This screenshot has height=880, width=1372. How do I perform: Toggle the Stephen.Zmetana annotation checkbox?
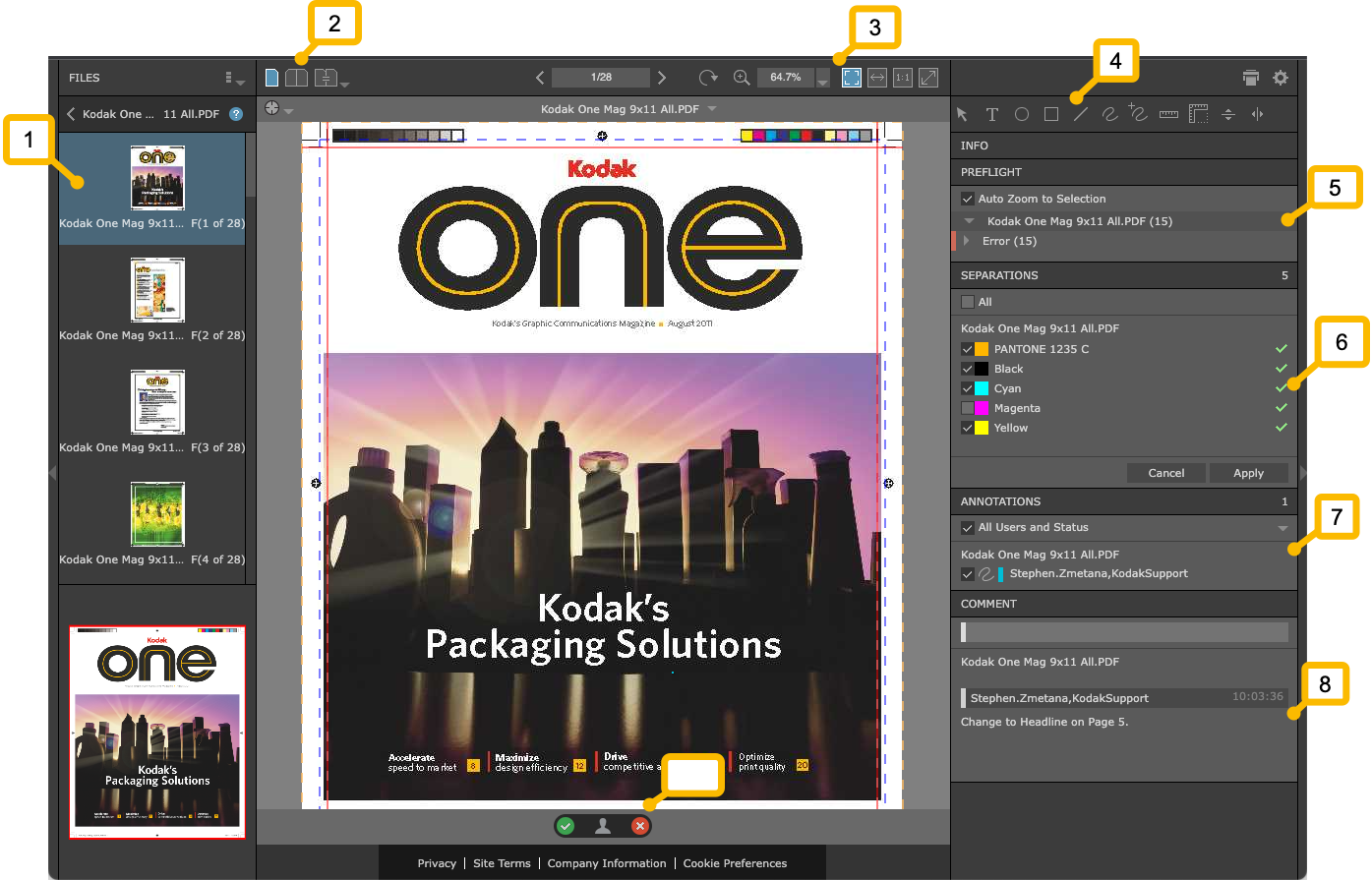968,574
